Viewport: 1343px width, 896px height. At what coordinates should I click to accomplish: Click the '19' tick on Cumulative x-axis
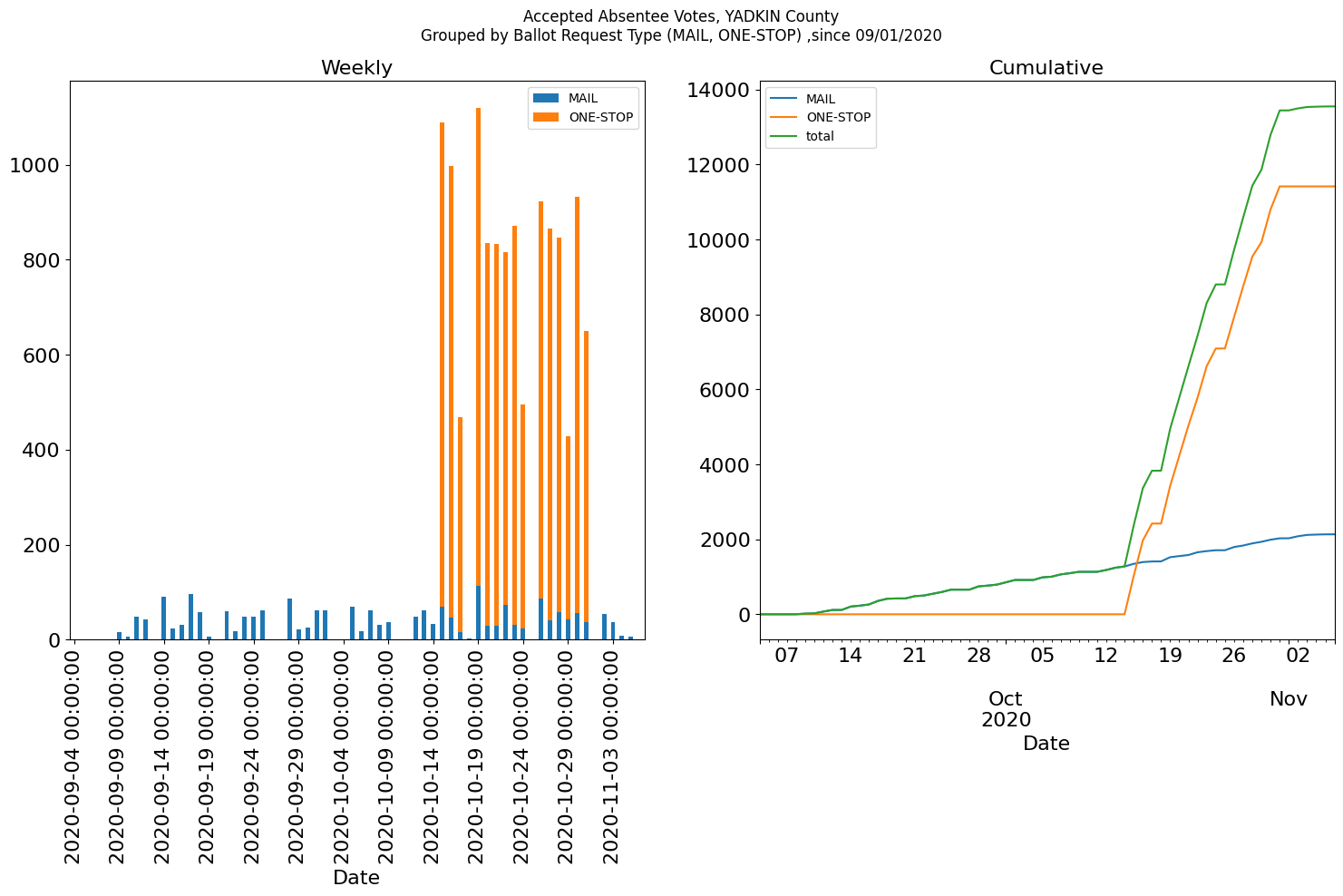[1171, 656]
